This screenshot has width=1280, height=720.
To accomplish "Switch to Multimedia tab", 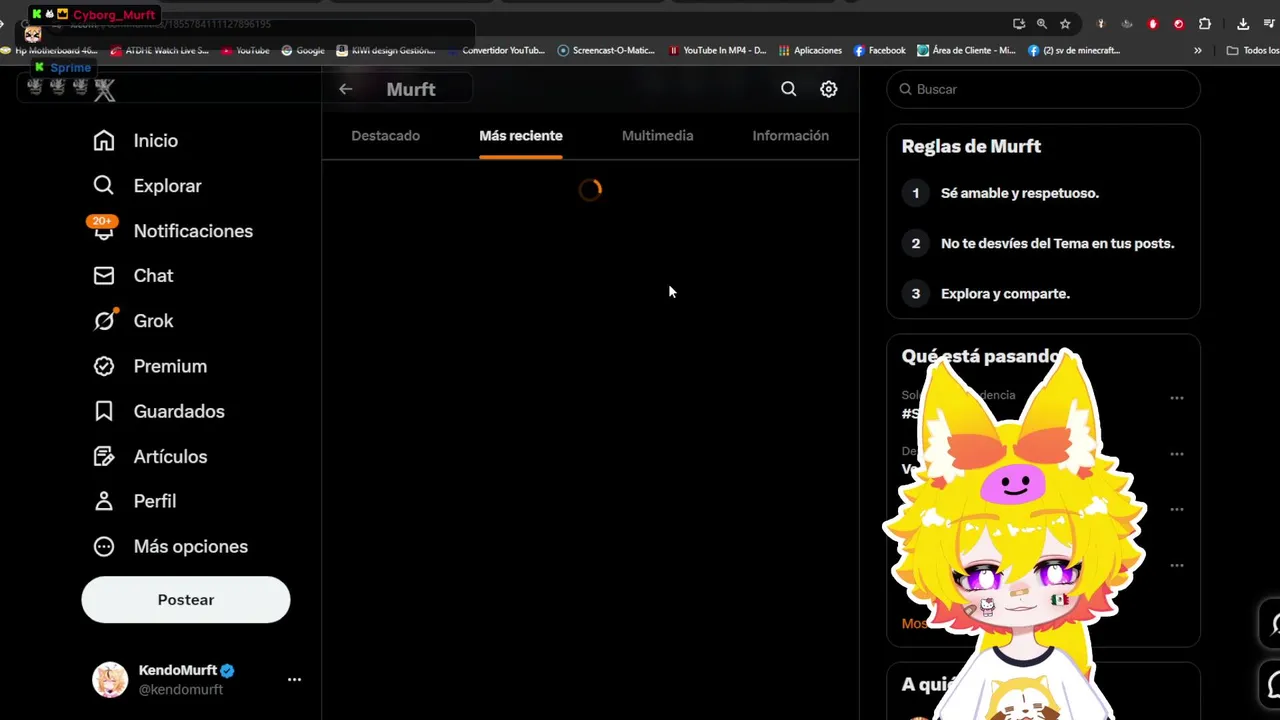I will (x=658, y=136).
